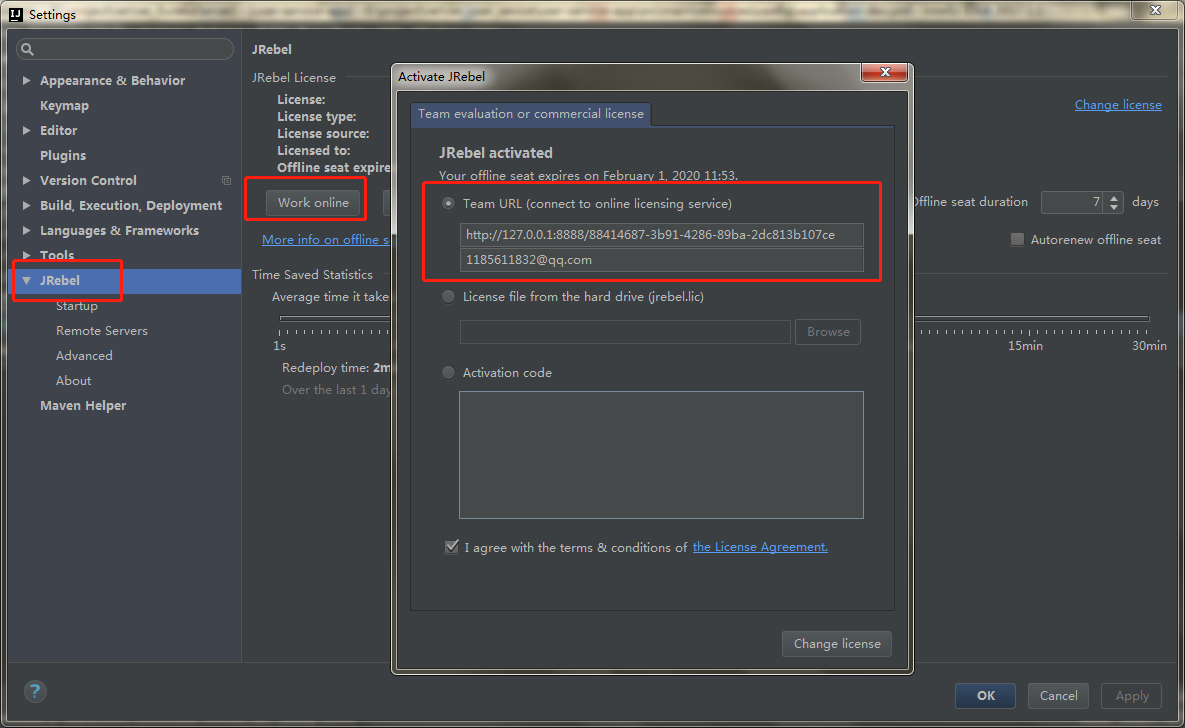Click Change license link in the Settings window
Viewport: 1185px width, 728px height.
point(1118,104)
